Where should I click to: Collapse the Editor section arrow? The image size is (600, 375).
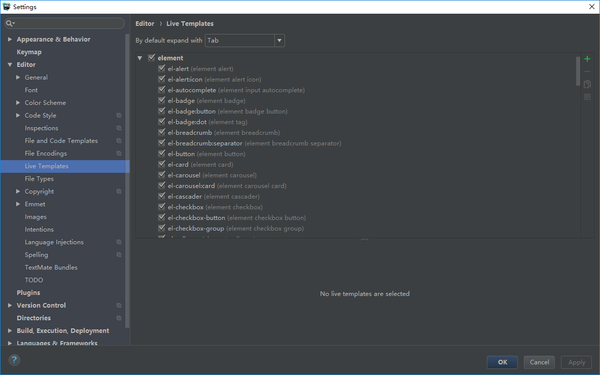coord(10,65)
